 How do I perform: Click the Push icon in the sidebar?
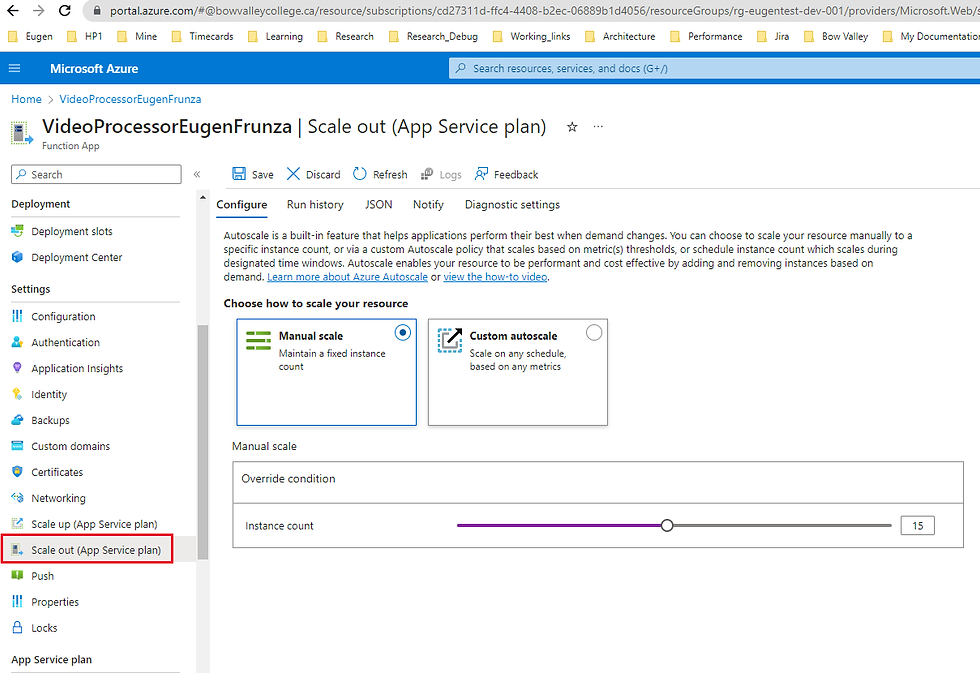tap(18, 576)
